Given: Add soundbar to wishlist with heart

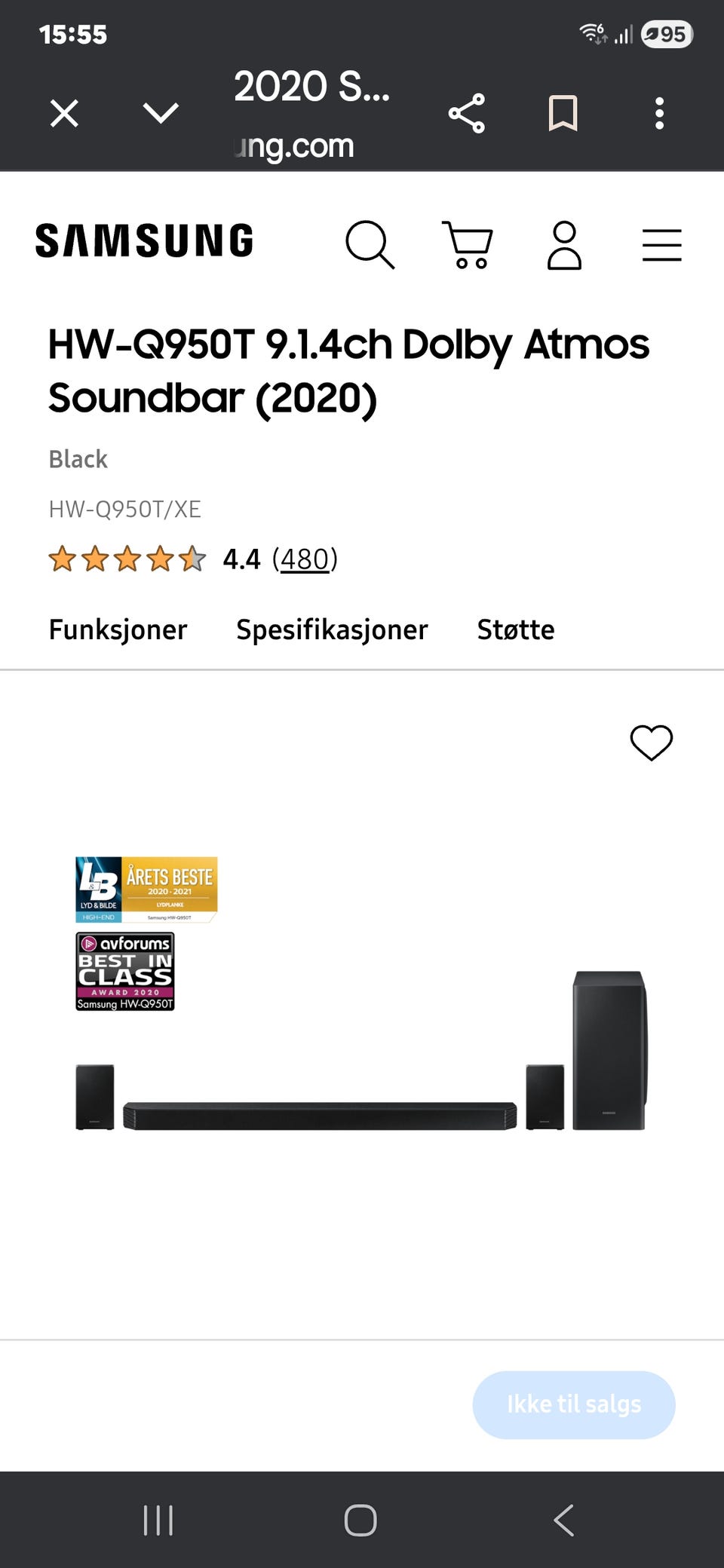Looking at the screenshot, I should [x=652, y=743].
